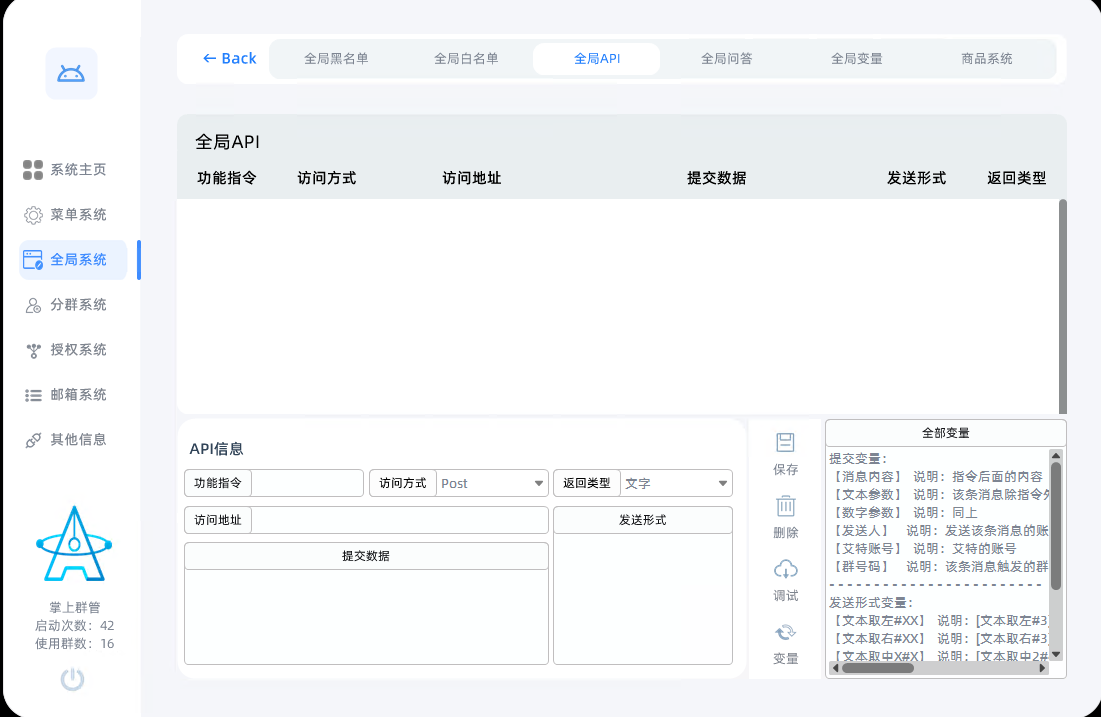
Task: Switch to the 全局问答 tab
Action: [726, 59]
